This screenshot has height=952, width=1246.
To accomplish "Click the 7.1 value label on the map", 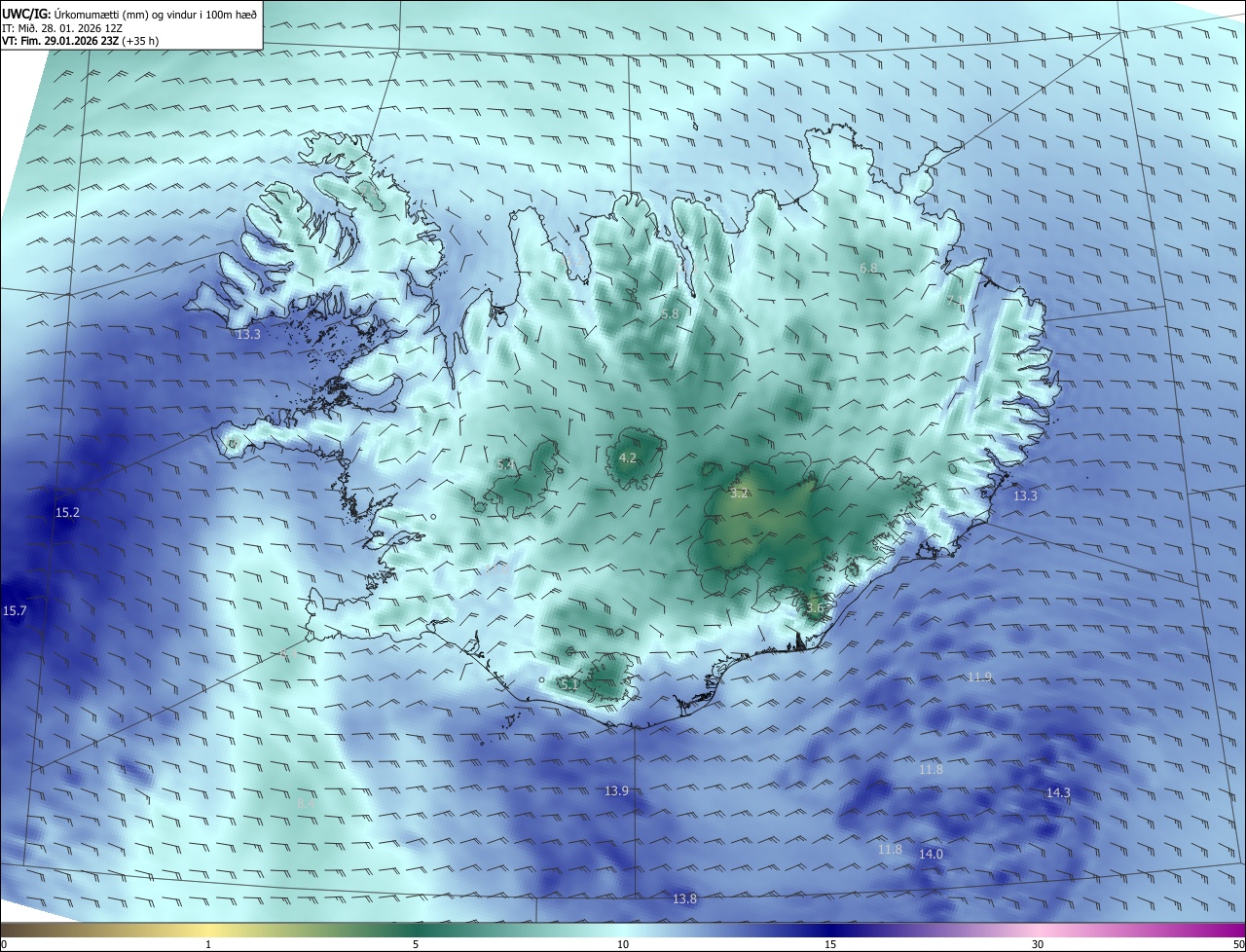I will coord(954,300).
